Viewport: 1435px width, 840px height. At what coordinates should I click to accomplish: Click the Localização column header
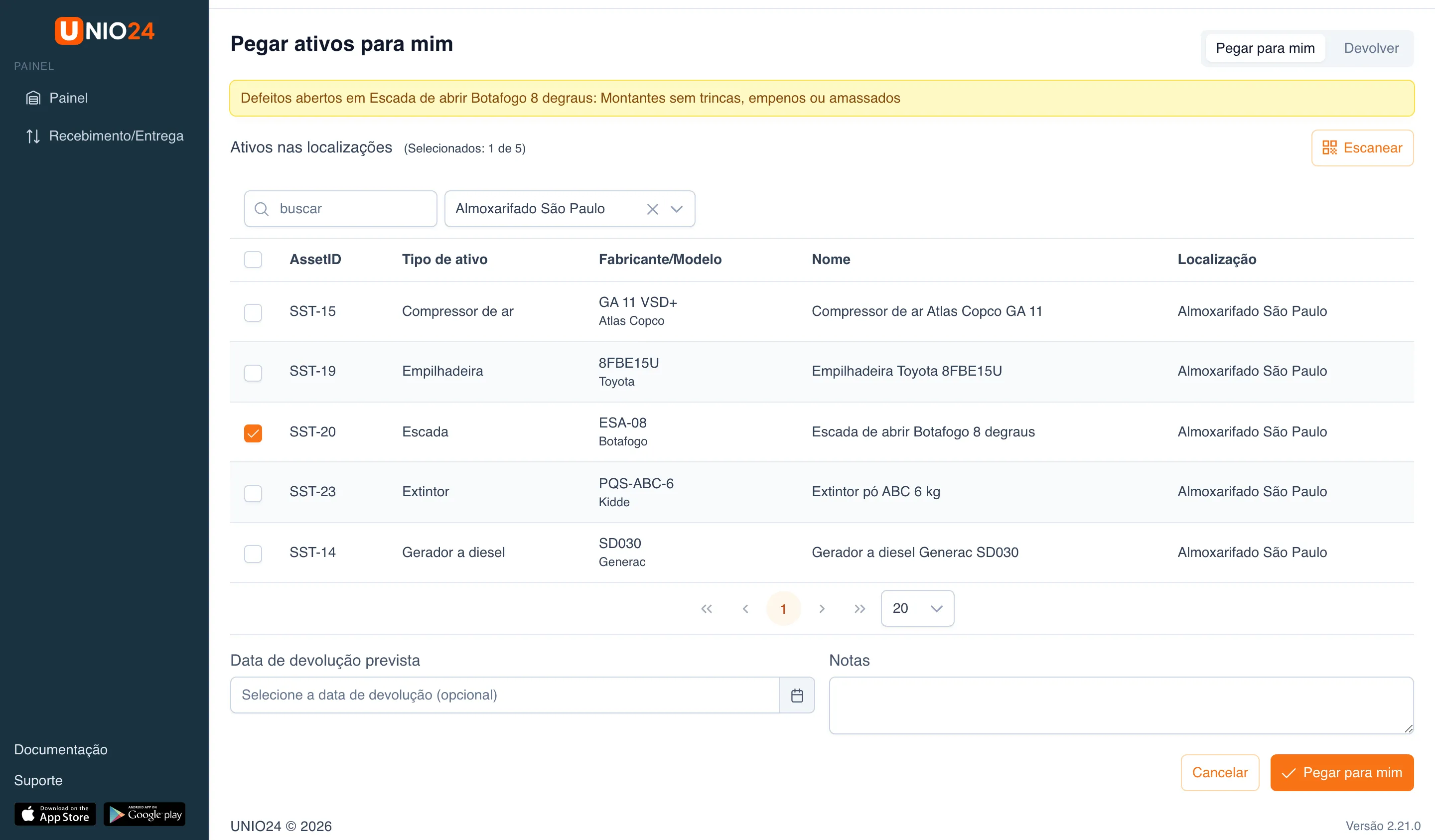1216,260
